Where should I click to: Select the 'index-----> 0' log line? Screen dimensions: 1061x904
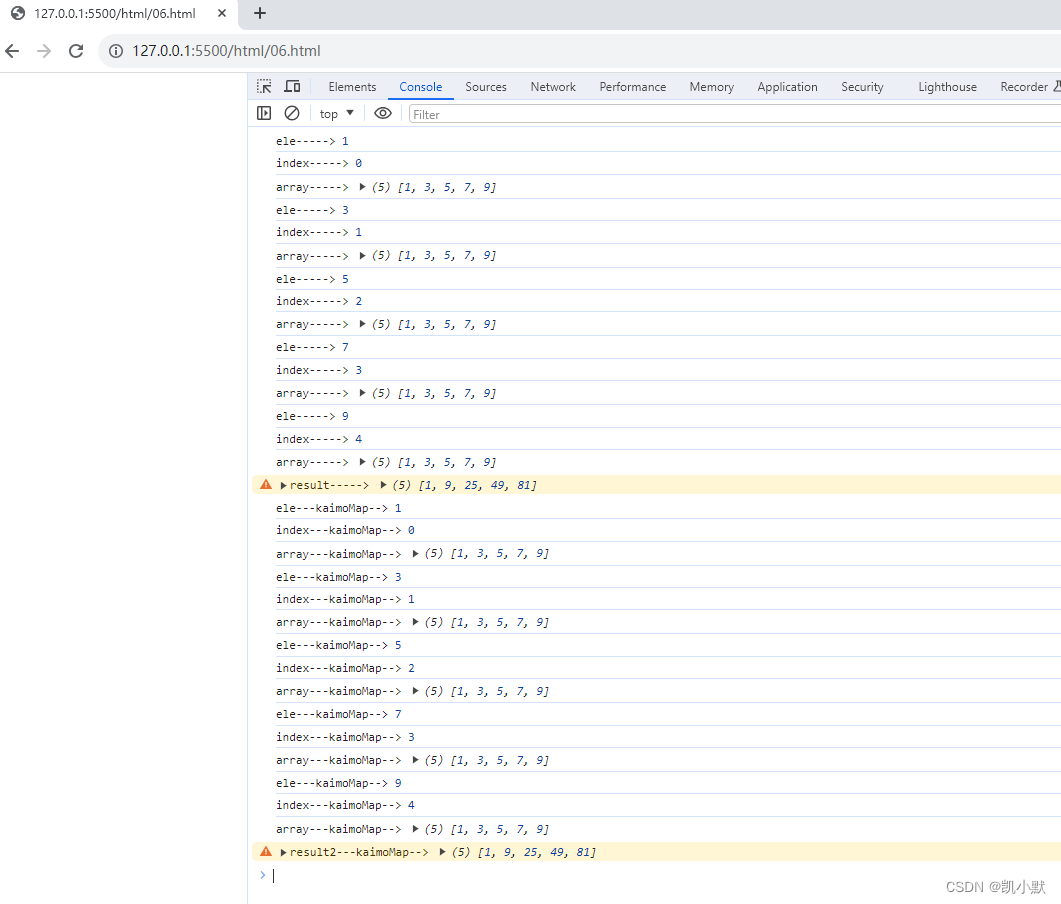coord(319,163)
